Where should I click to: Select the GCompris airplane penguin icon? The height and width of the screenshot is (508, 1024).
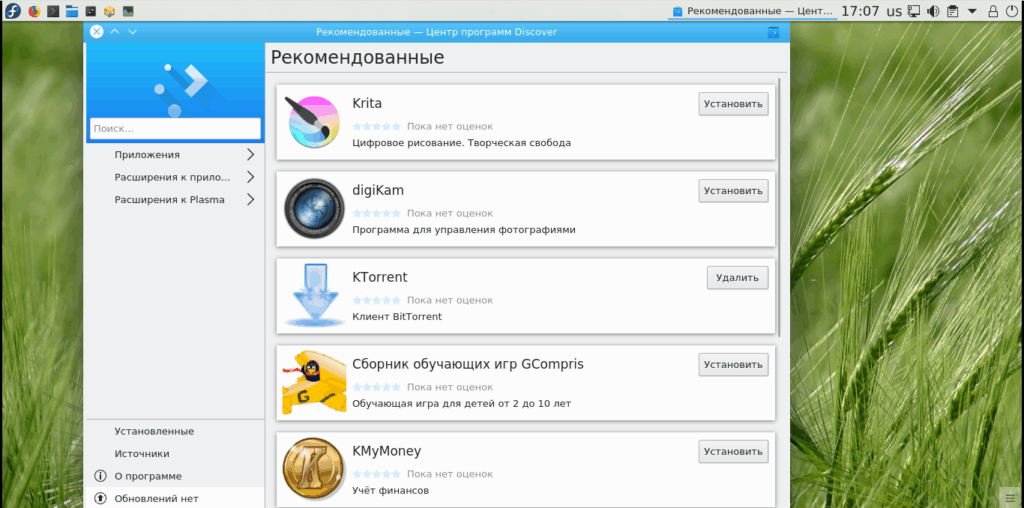coord(314,382)
